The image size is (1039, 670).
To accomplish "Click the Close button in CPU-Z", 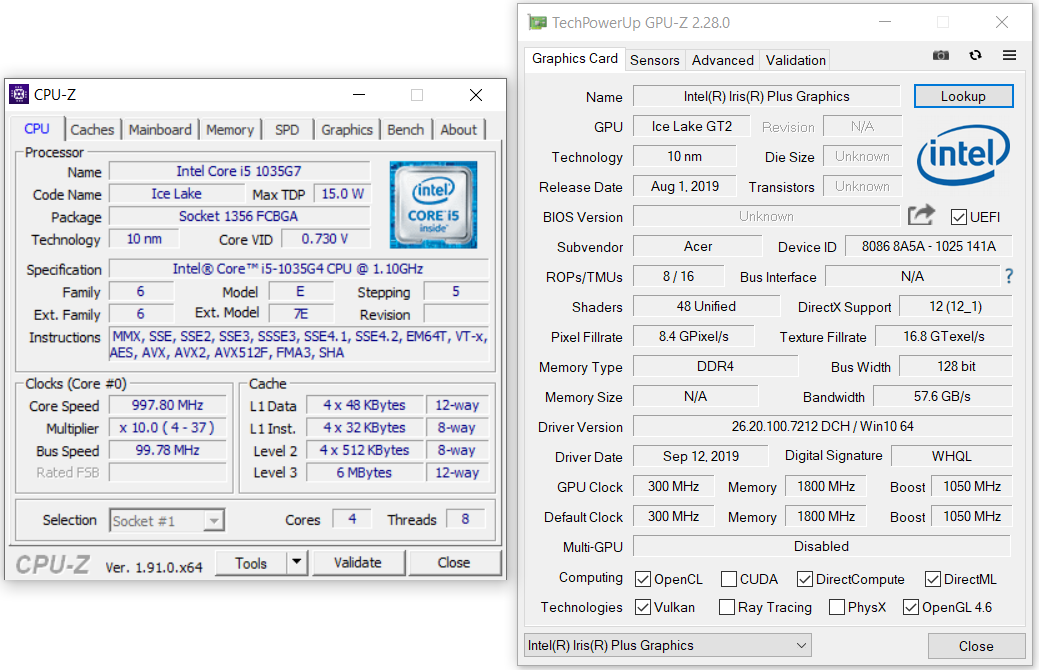I will (454, 563).
